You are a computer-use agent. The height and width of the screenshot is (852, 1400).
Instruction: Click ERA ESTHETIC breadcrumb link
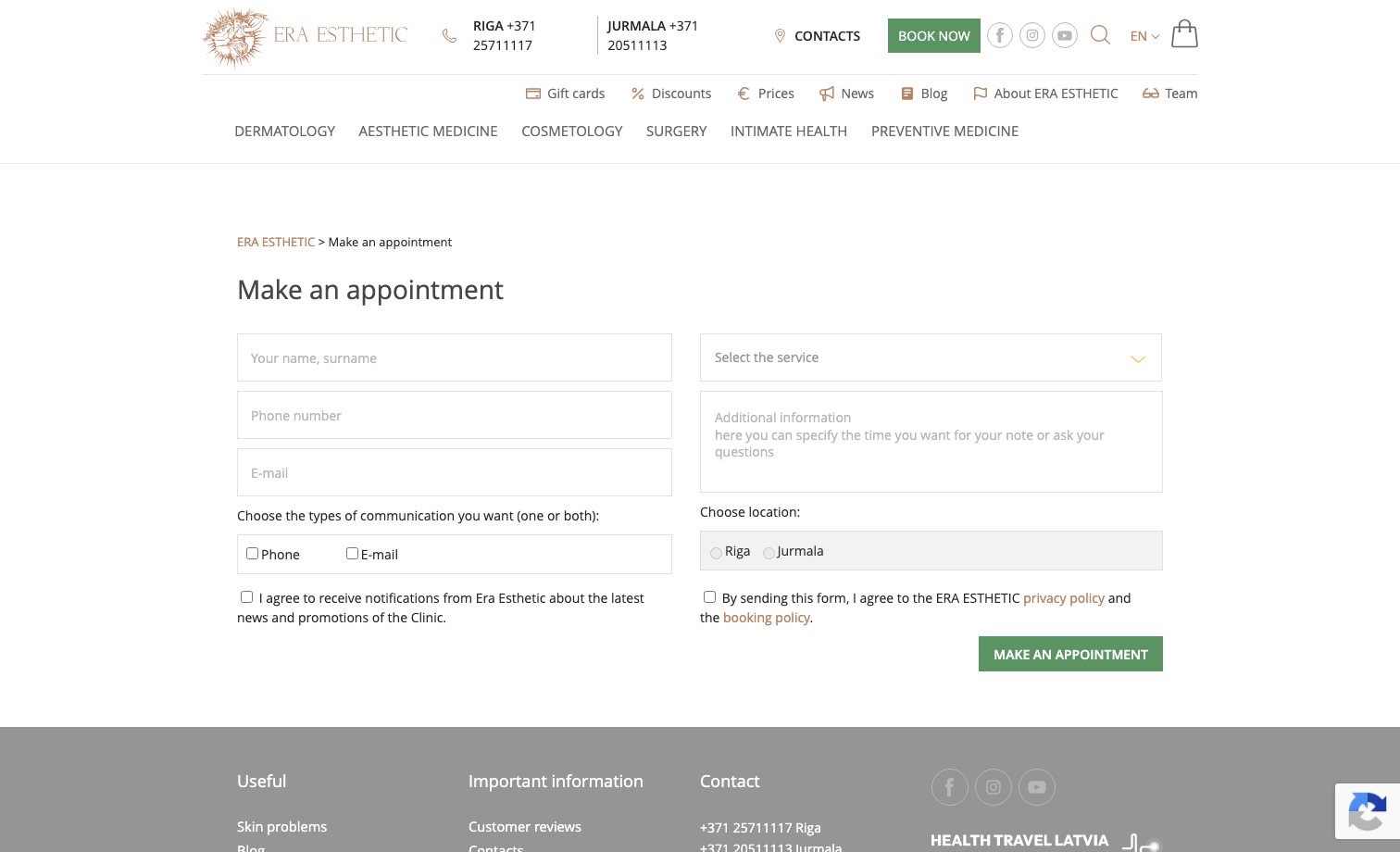(276, 242)
